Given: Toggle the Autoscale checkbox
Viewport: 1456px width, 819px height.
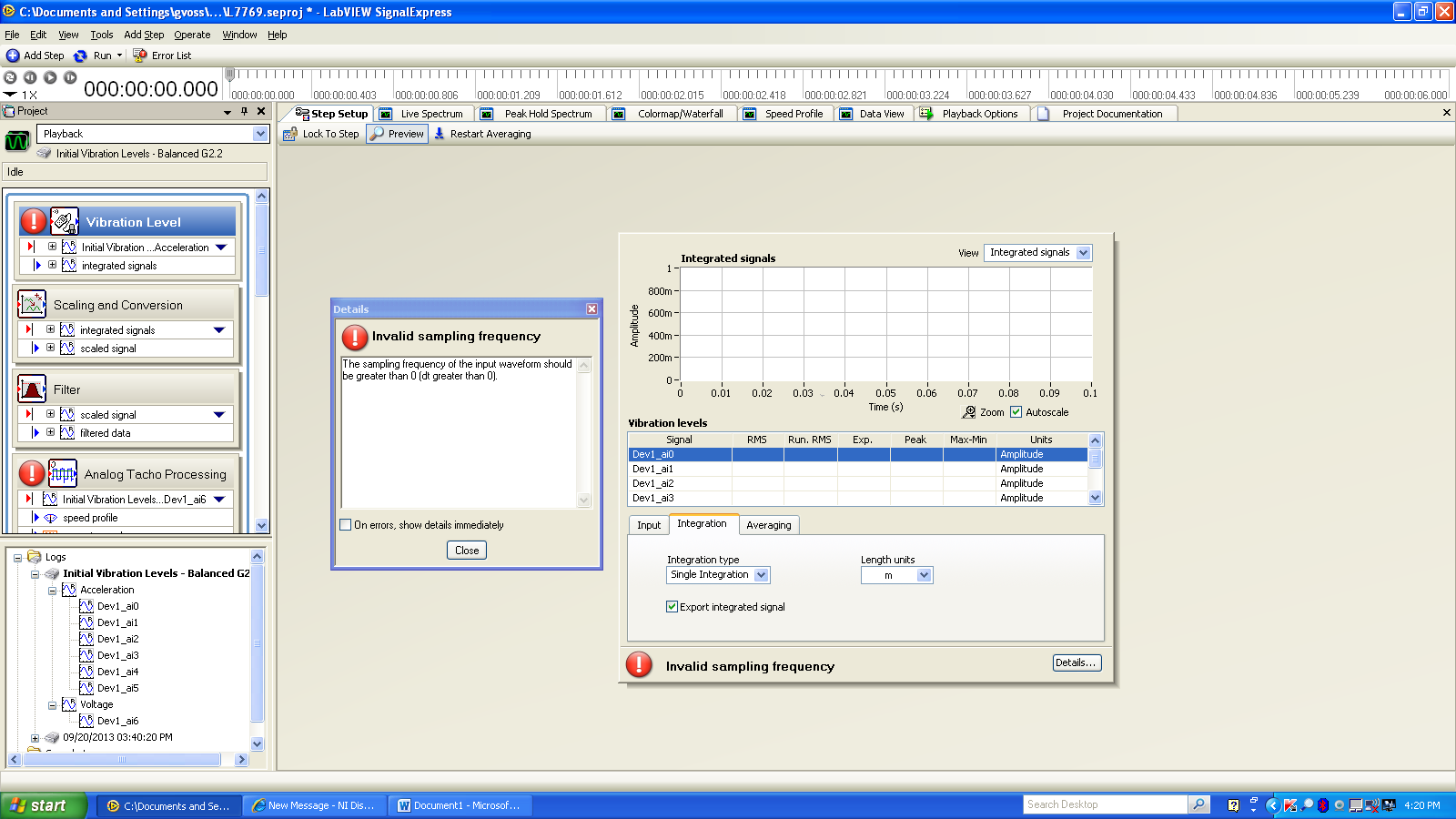Looking at the screenshot, I should pos(1016,412).
